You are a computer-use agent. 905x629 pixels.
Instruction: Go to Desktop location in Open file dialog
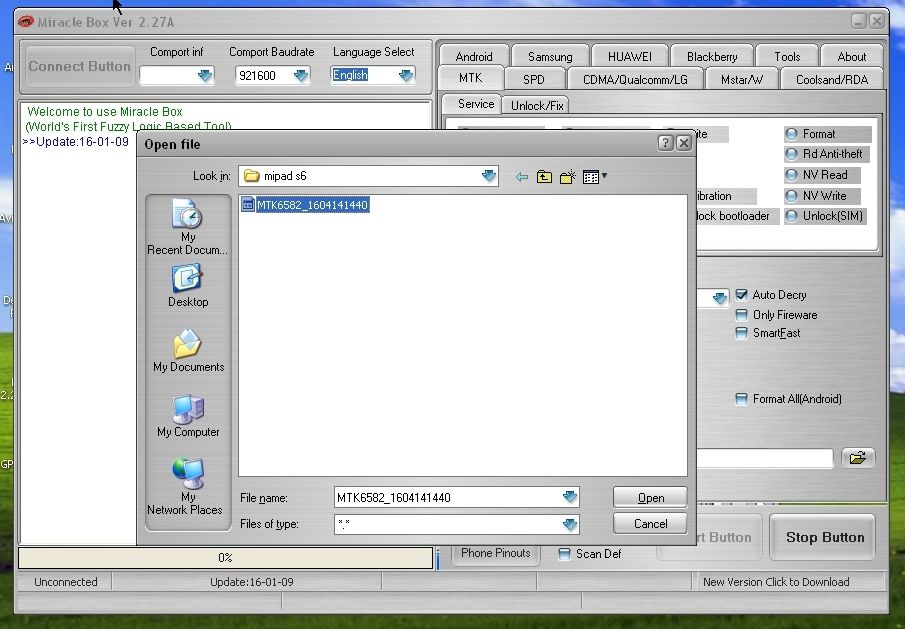pos(188,286)
